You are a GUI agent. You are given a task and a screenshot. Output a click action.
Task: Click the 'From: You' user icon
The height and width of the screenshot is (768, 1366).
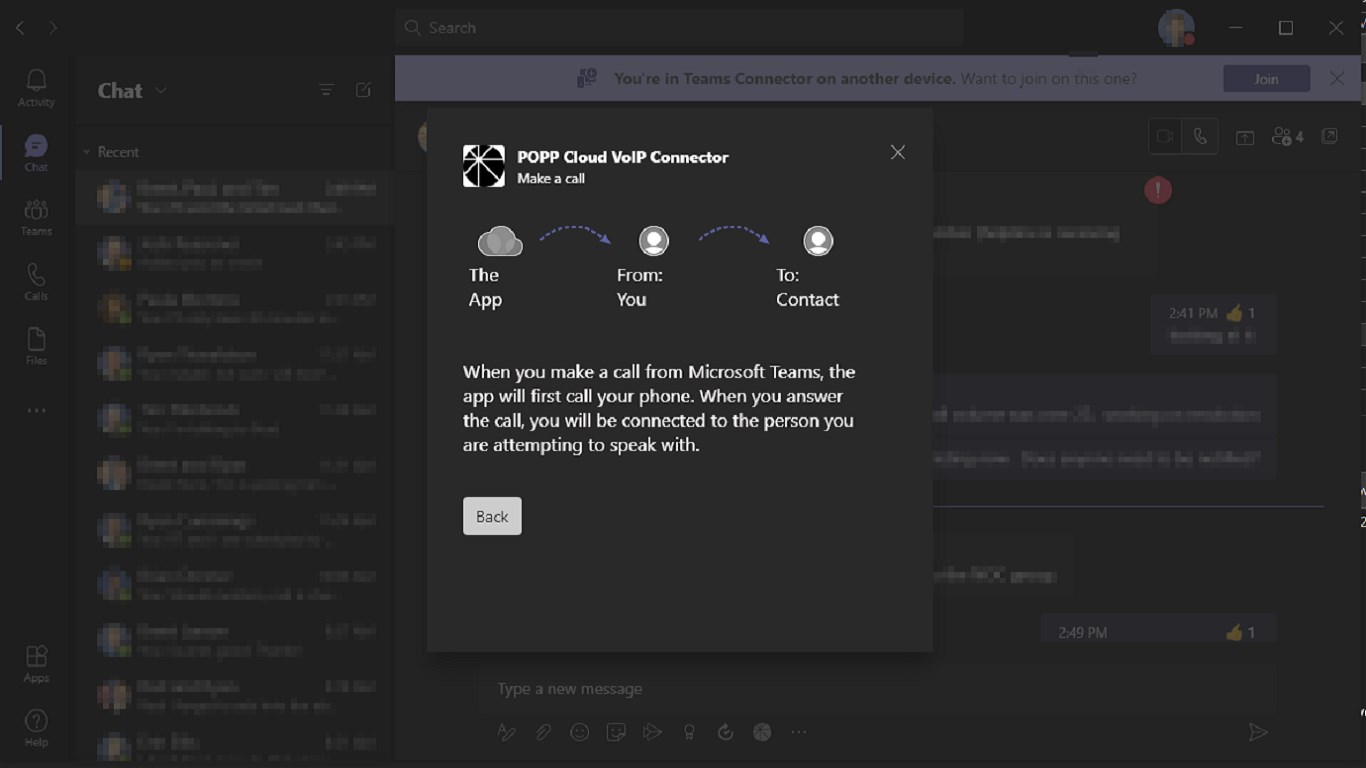[654, 241]
